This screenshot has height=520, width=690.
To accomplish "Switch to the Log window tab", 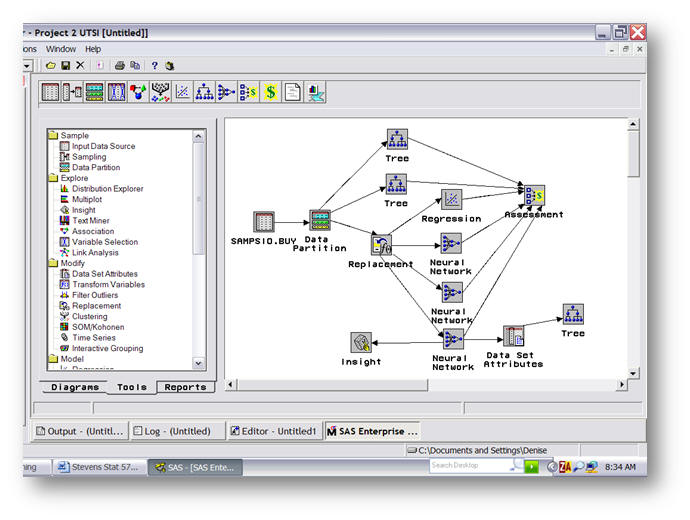I will click(178, 431).
